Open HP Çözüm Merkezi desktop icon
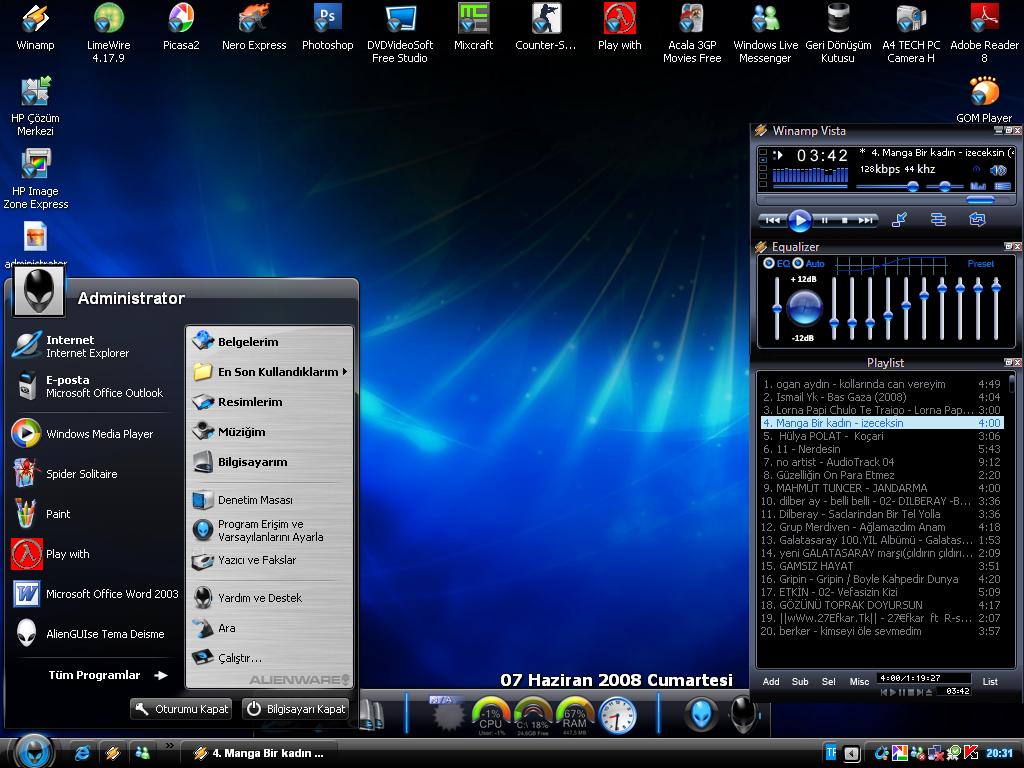This screenshot has height=768, width=1024. [x=35, y=106]
